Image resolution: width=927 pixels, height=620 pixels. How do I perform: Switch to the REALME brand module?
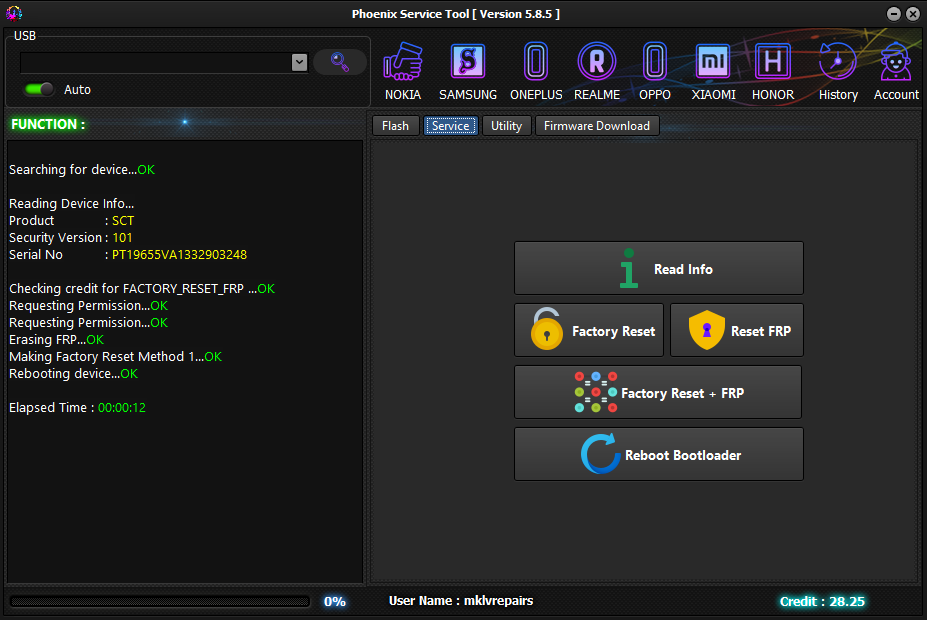coord(597,61)
